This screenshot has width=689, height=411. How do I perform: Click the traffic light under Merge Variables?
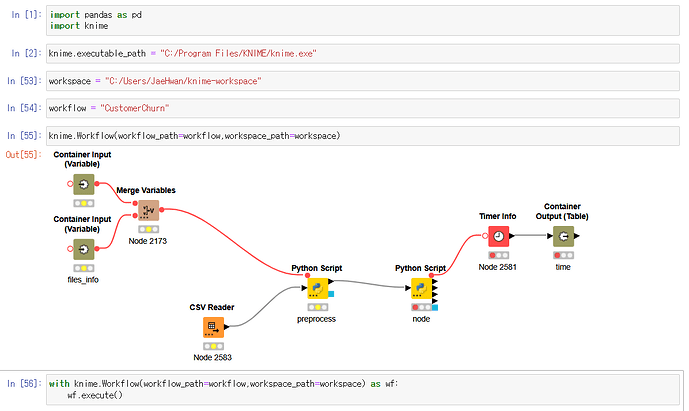point(149,229)
